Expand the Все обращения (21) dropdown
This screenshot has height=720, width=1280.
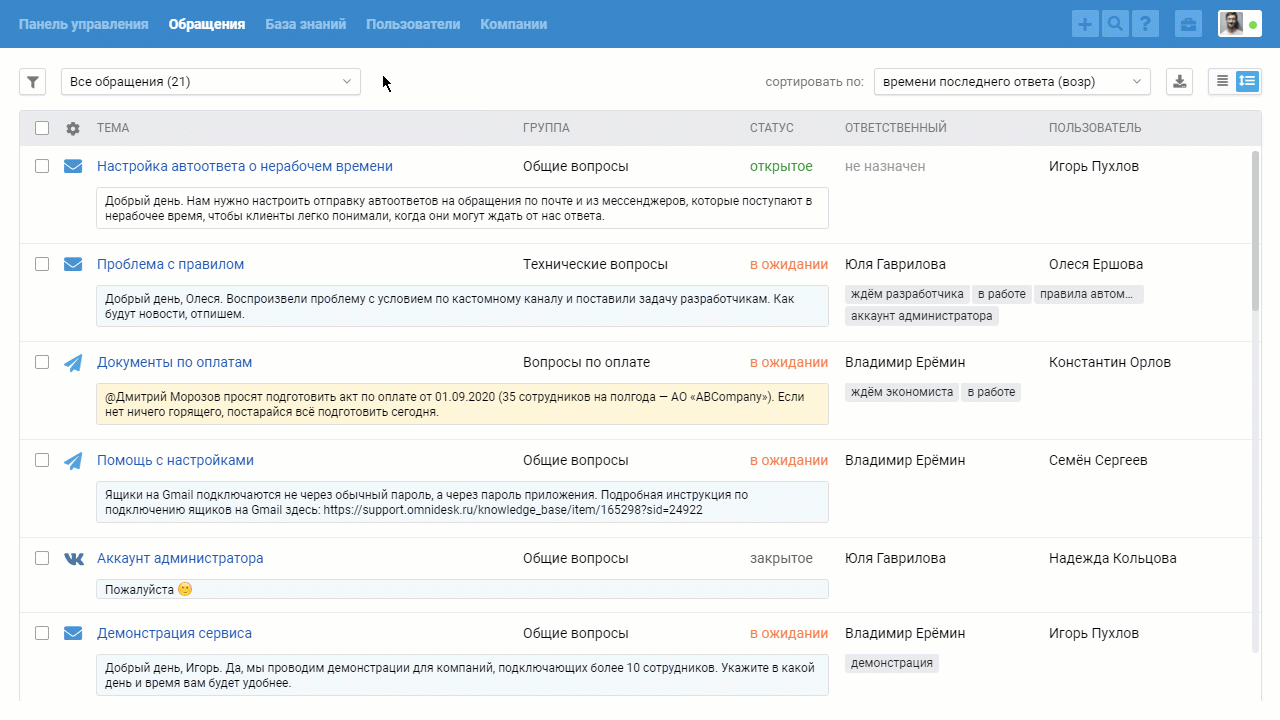(x=211, y=82)
